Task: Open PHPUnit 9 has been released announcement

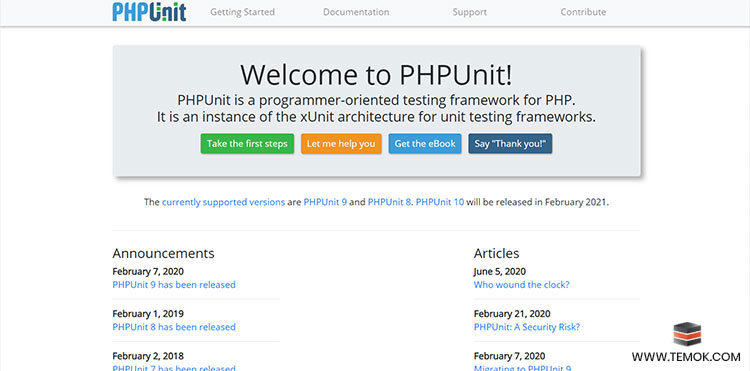Action: tap(174, 284)
